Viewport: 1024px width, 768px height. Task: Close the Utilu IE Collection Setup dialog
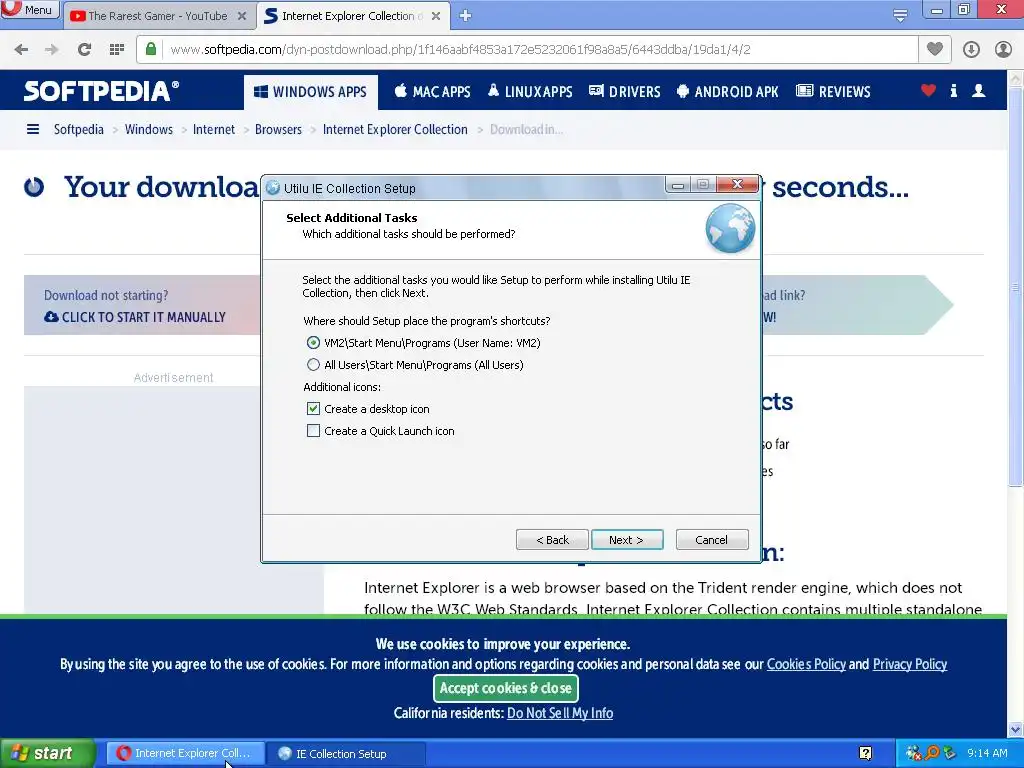point(737,184)
